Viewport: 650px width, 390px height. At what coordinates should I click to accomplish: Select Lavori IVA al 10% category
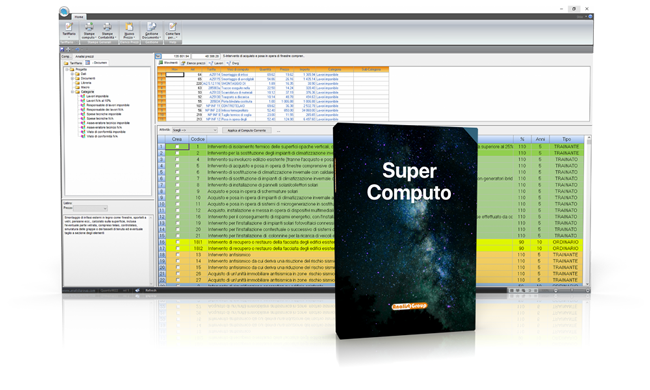coord(99,101)
